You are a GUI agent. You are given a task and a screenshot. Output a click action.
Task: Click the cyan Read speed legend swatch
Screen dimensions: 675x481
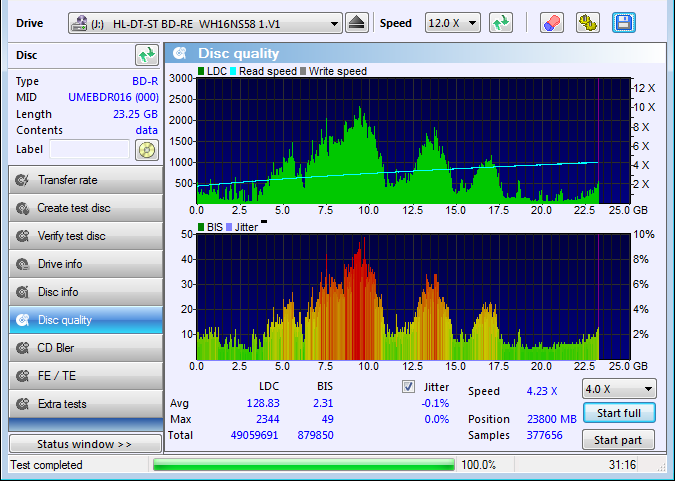click(233, 71)
